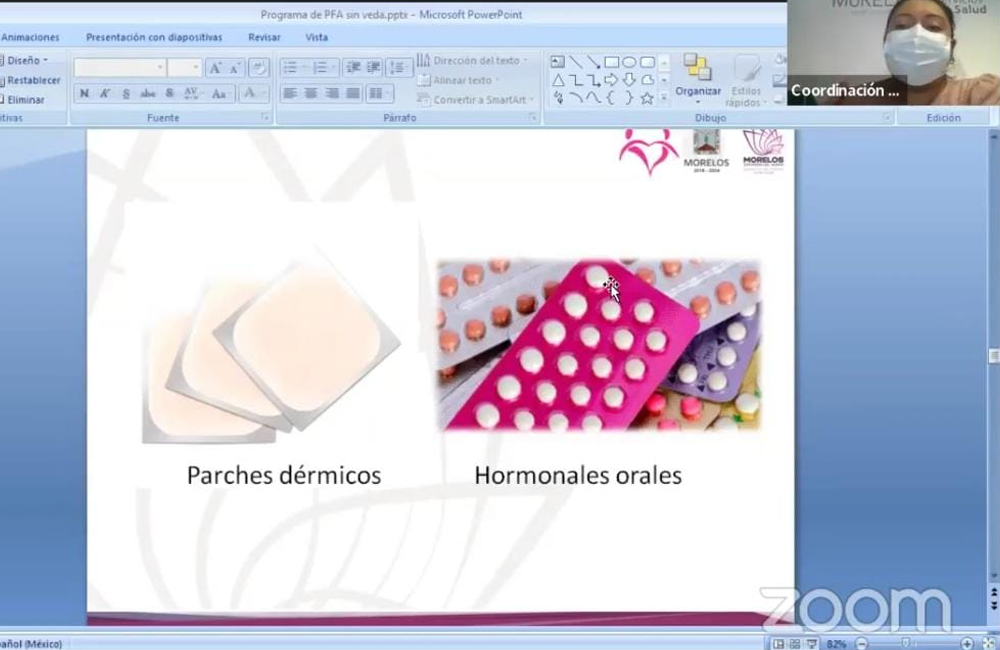Image resolution: width=1000 pixels, height=650 pixels.
Task: Open the font color (A) dropdown
Action: (x=253, y=94)
